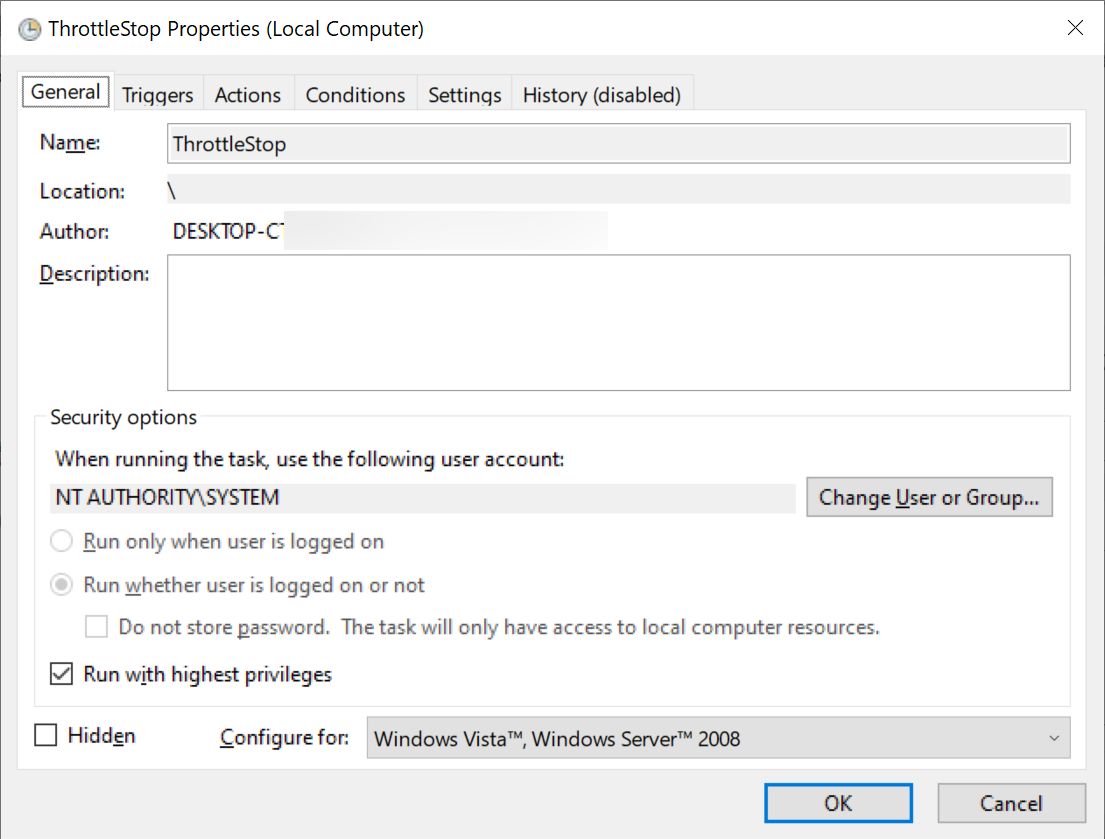
Task: Open the Triggers tab
Action: coord(158,94)
